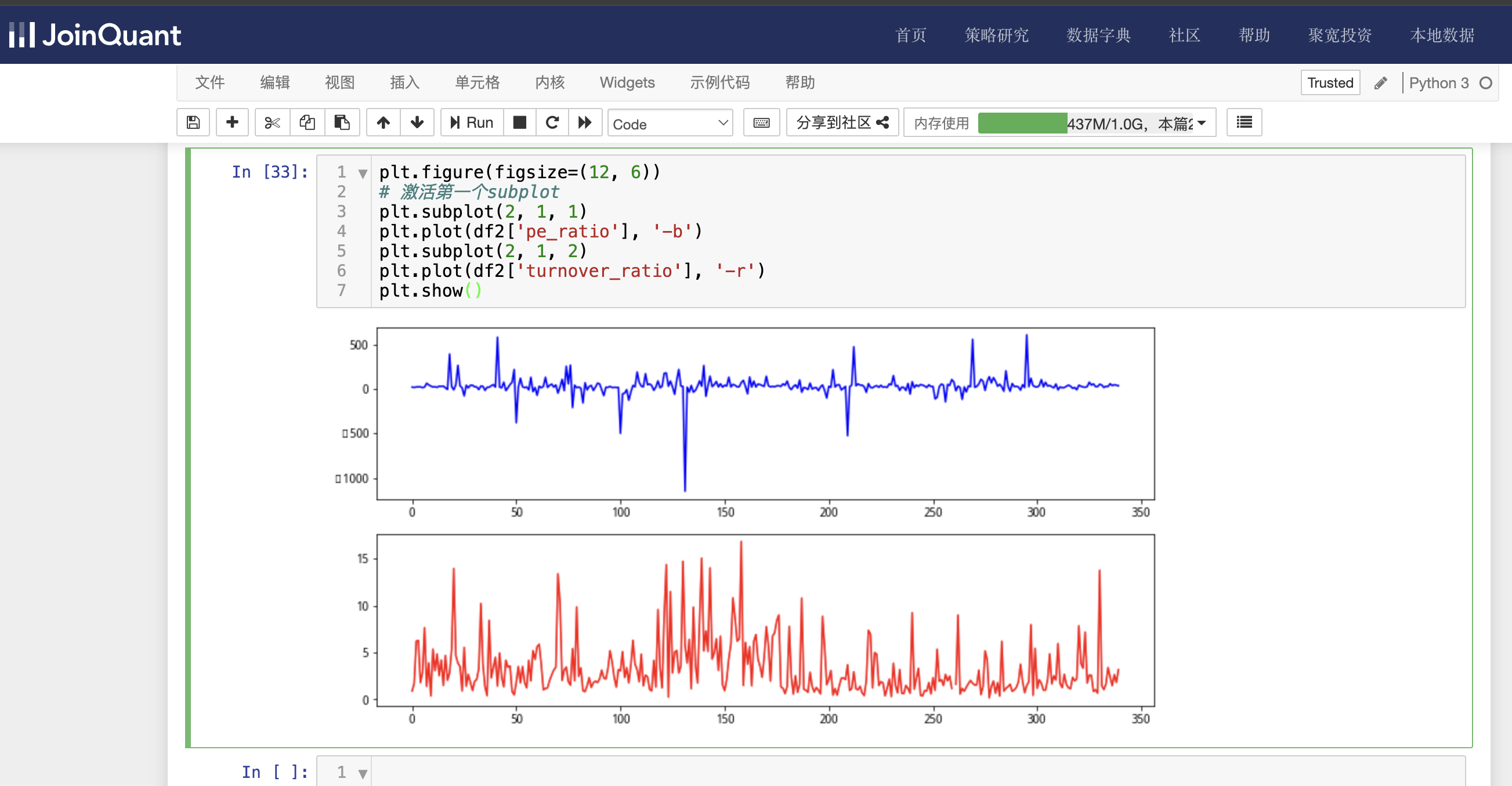
Task: Click the save notebook icon
Action: coord(193,122)
